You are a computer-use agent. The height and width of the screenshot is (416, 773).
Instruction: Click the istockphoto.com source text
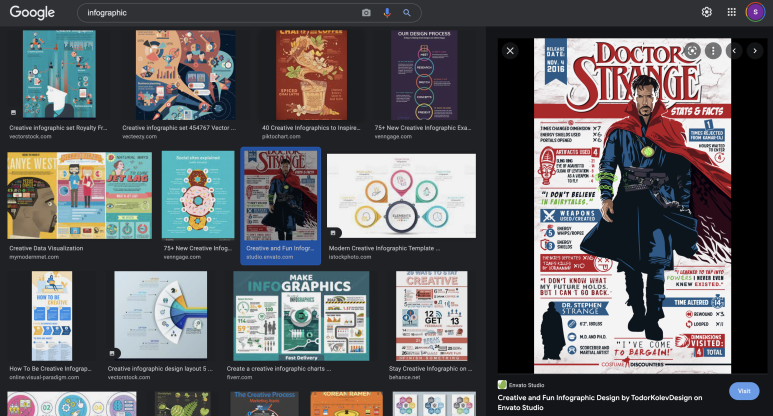(350, 257)
